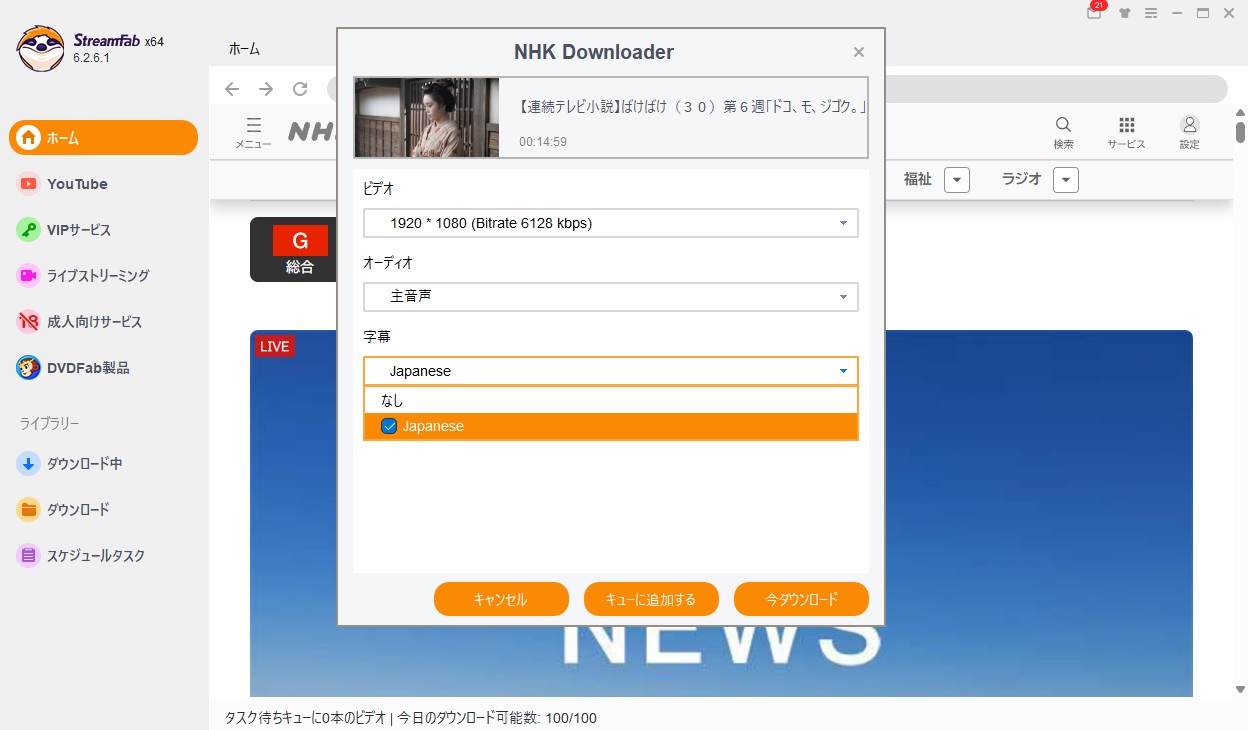
Task: Go to ダウンロード中 in library
Action: point(84,464)
